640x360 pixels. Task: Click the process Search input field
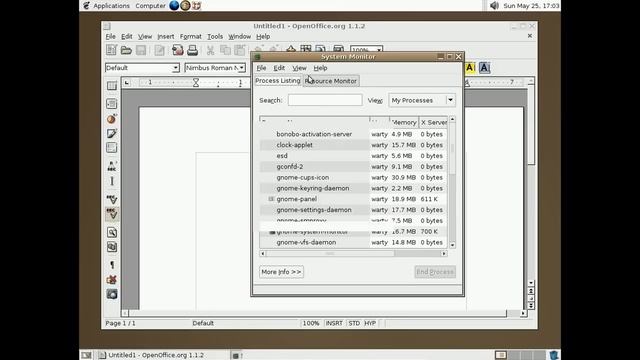pyautogui.click(x=325, y=100)
